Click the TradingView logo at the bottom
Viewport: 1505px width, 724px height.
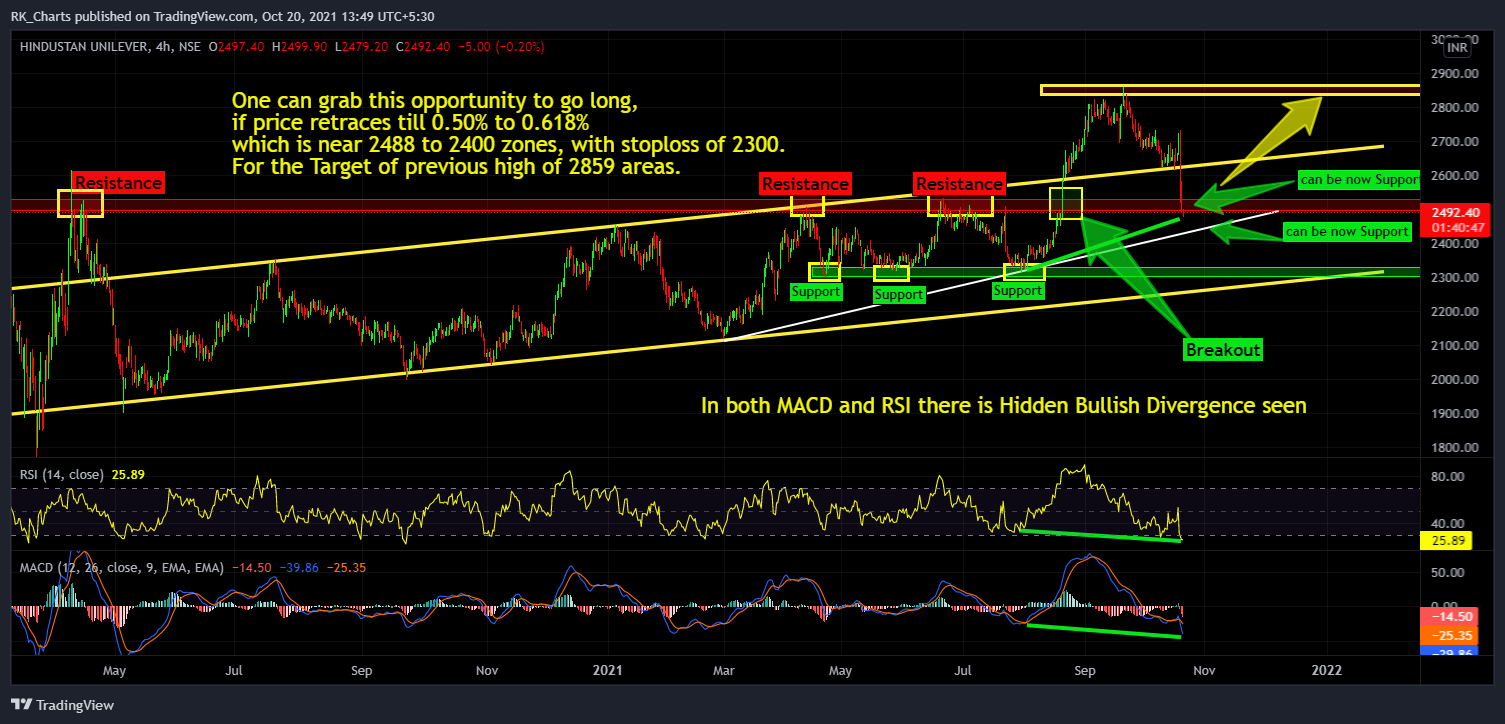pos(63,705)
